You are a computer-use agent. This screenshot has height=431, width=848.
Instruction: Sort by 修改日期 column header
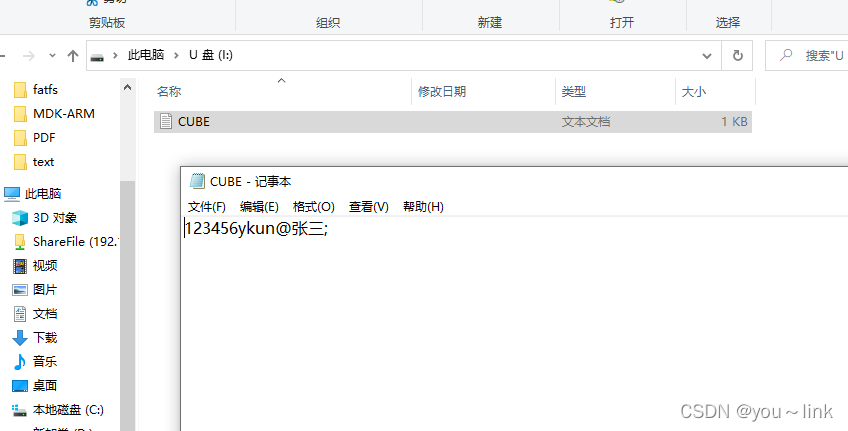[x=442, y=92]
